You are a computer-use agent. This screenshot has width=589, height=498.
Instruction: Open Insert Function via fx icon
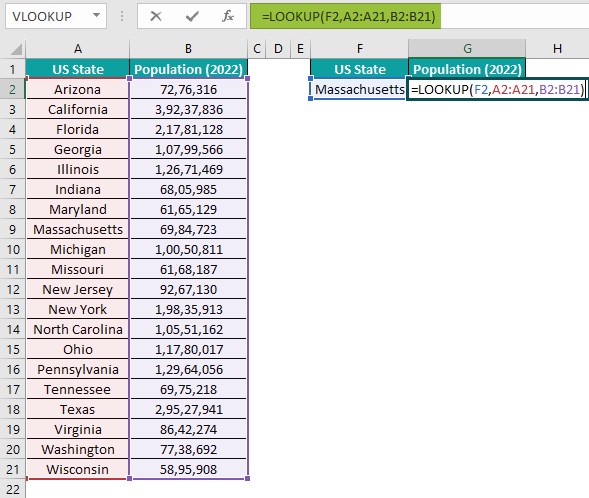click(228, 16)
